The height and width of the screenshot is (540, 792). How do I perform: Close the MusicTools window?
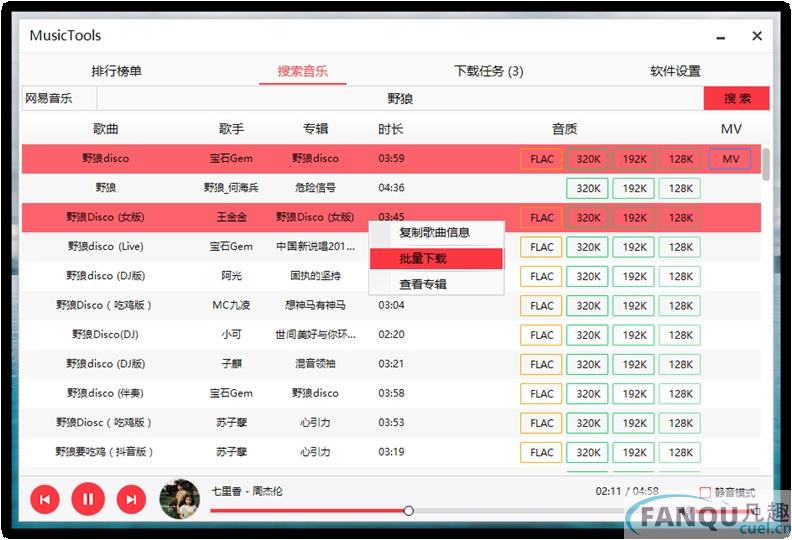(757, 36)
